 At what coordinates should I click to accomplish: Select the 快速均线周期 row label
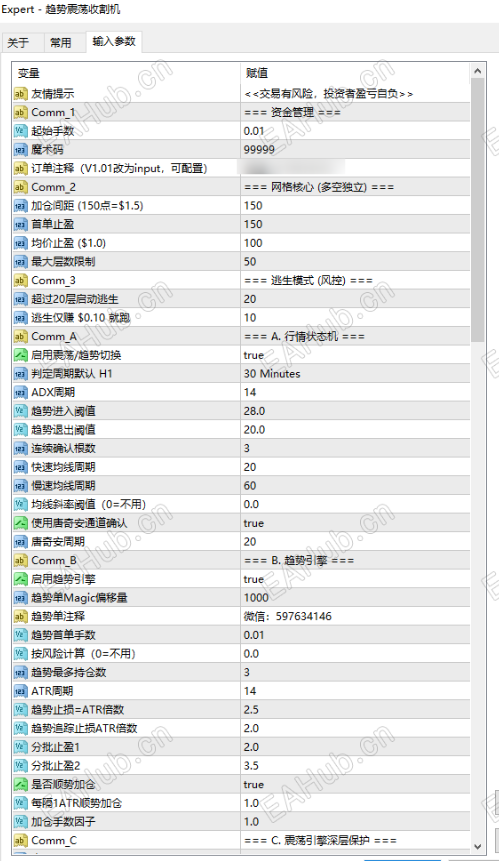click(x=63, y=467)
